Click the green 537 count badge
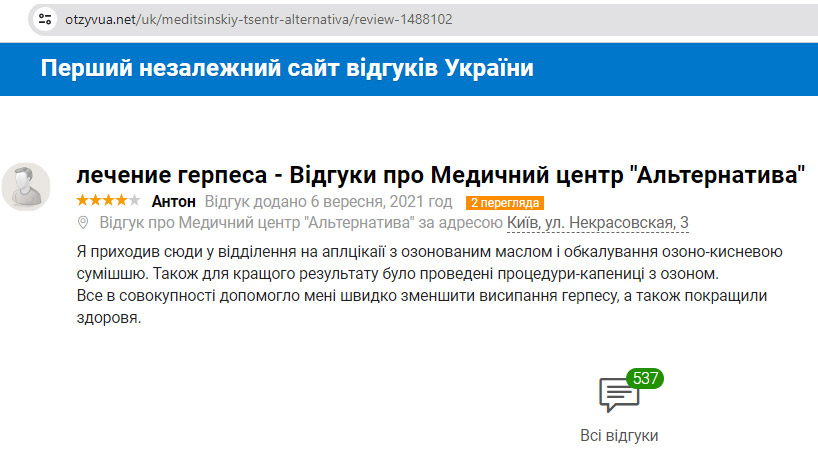 (x=645, y=379)
